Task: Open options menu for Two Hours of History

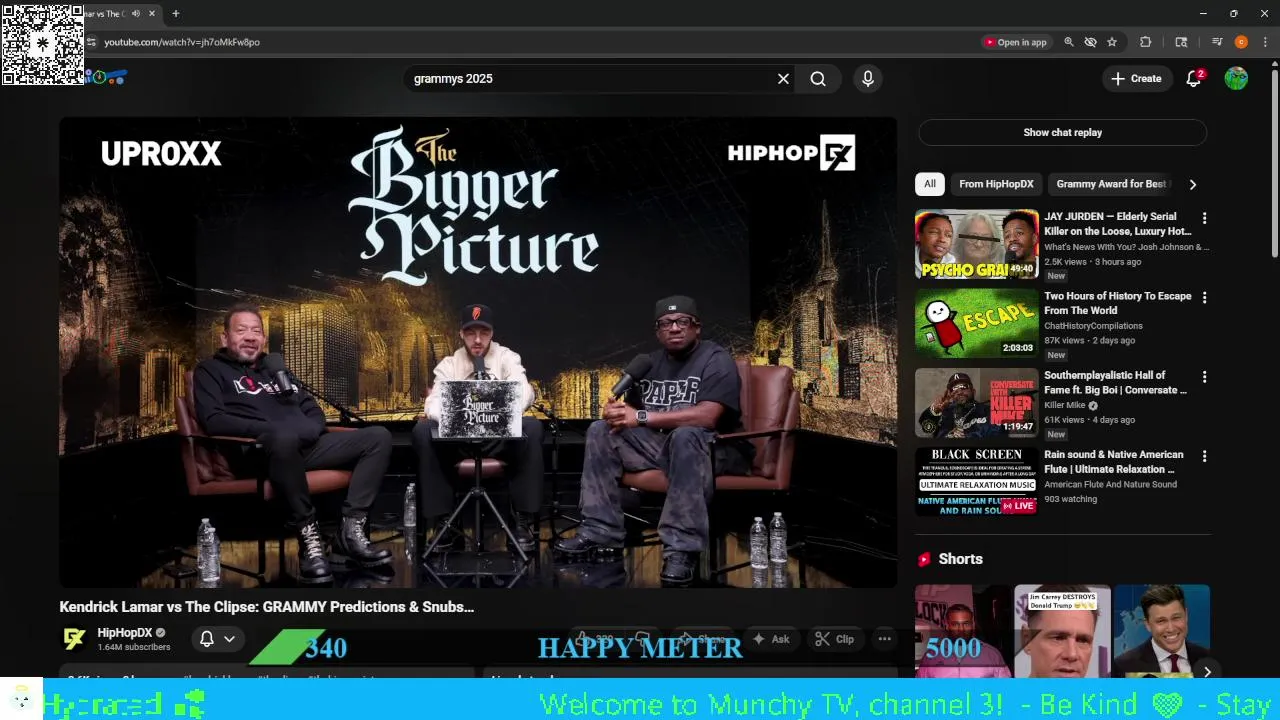Action: coord(1204,297)
